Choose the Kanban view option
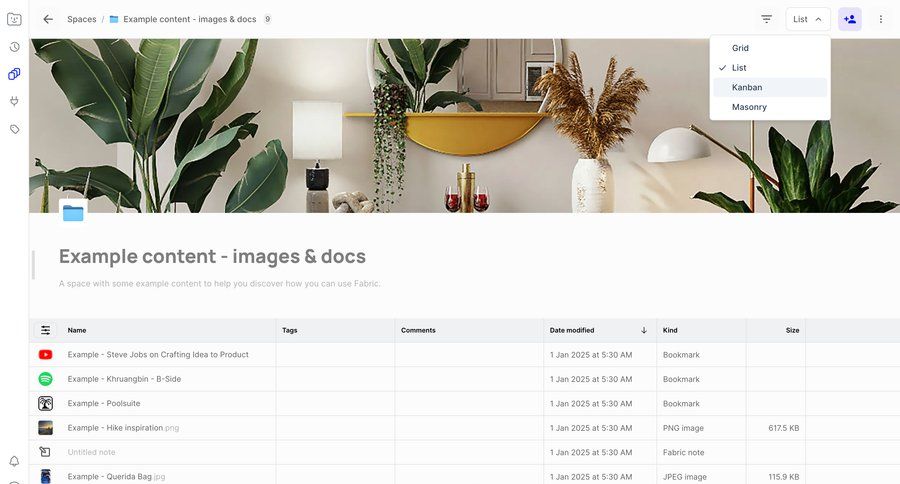Image resolution: width=900 pixels, height=484 pixels. [770, 87]
